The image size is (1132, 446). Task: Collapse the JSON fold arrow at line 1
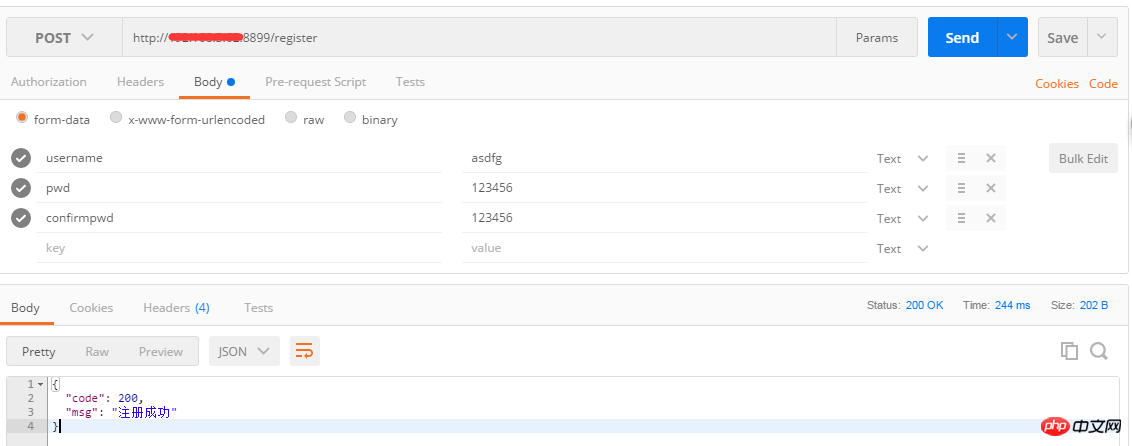pos(40,384)
